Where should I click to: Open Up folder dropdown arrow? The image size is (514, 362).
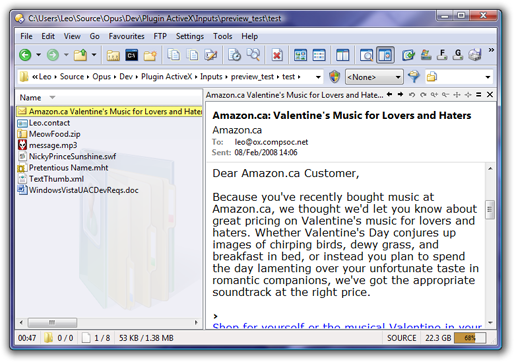coord(94,55)
